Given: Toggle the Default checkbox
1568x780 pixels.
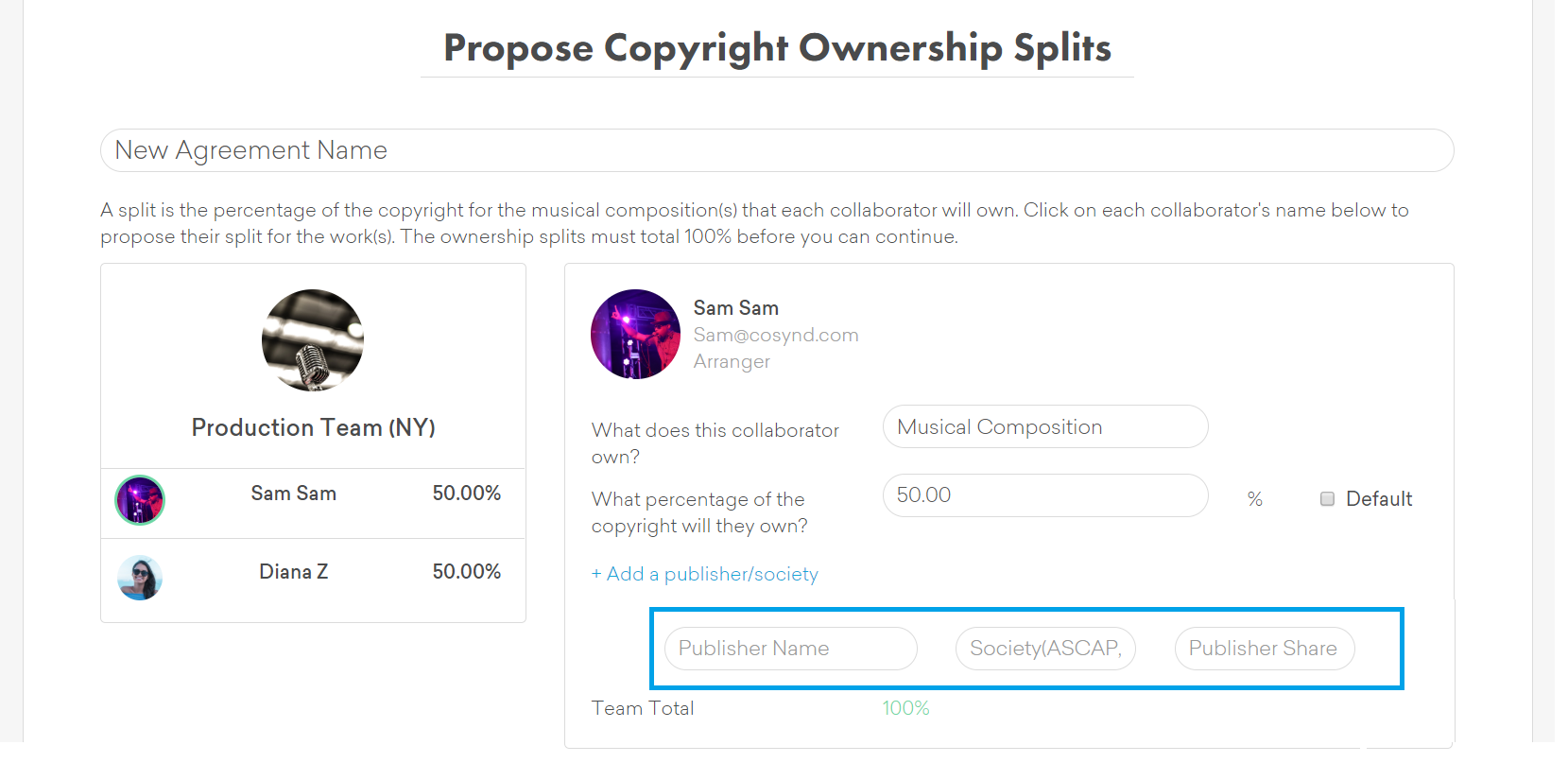Looking at the screenshot, I should click(x=1327, y=499).
